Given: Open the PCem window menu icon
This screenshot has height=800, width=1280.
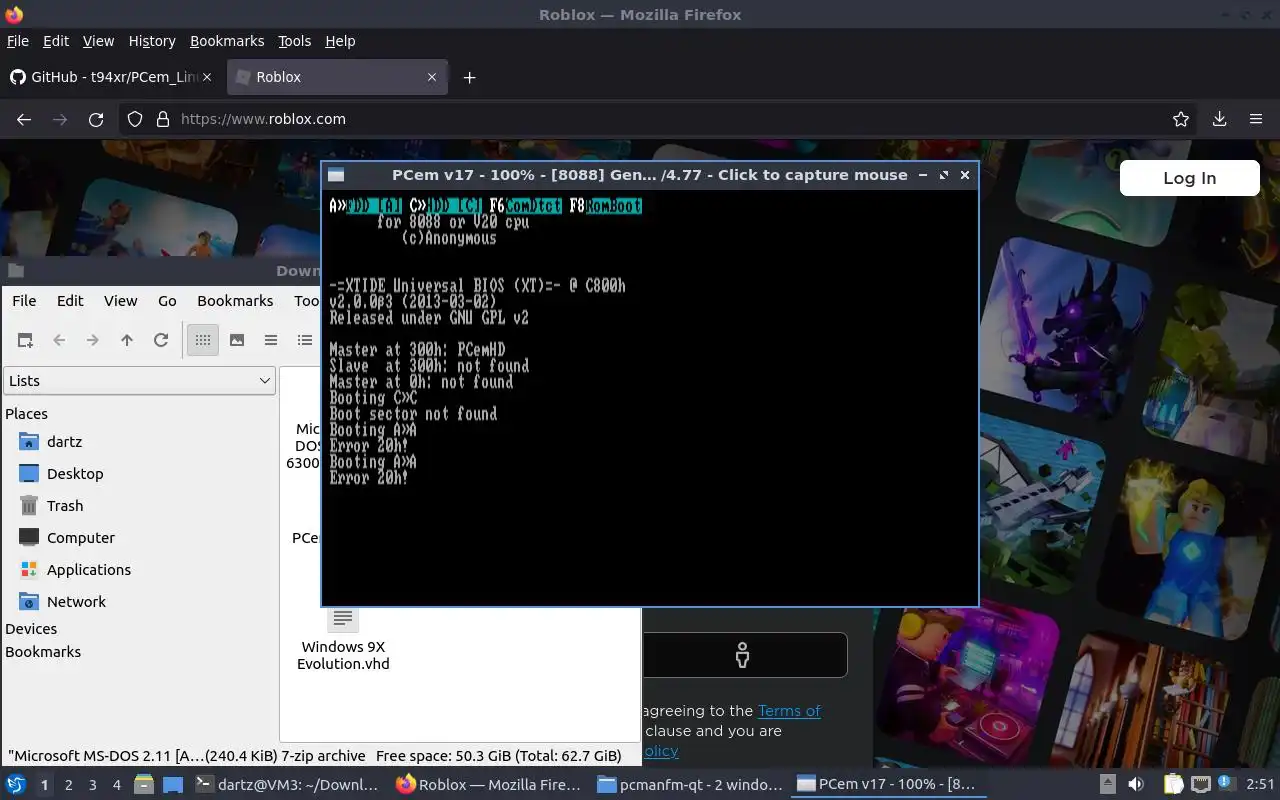Looking at the screenshot, I should [336, 175].
